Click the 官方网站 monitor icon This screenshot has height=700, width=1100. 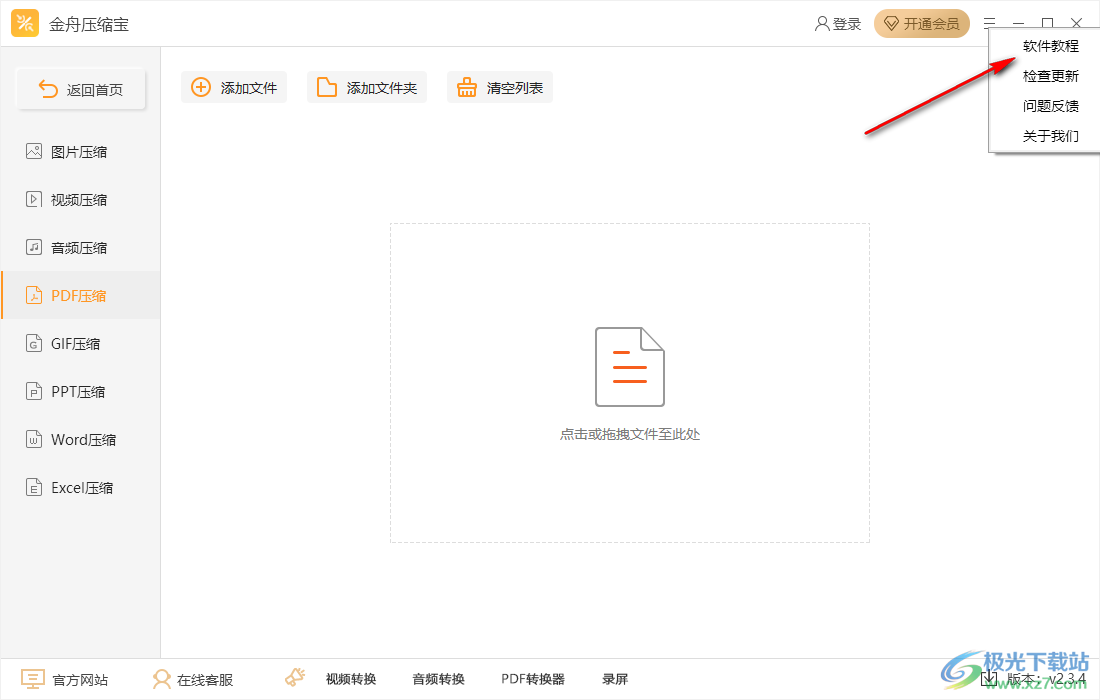click(32, 679)
